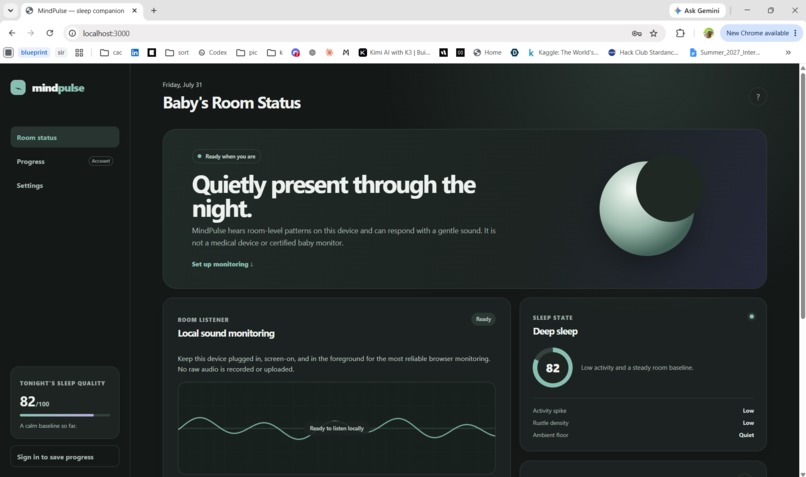Click the Ready badge on Room Listener card

tap(483, 319)
